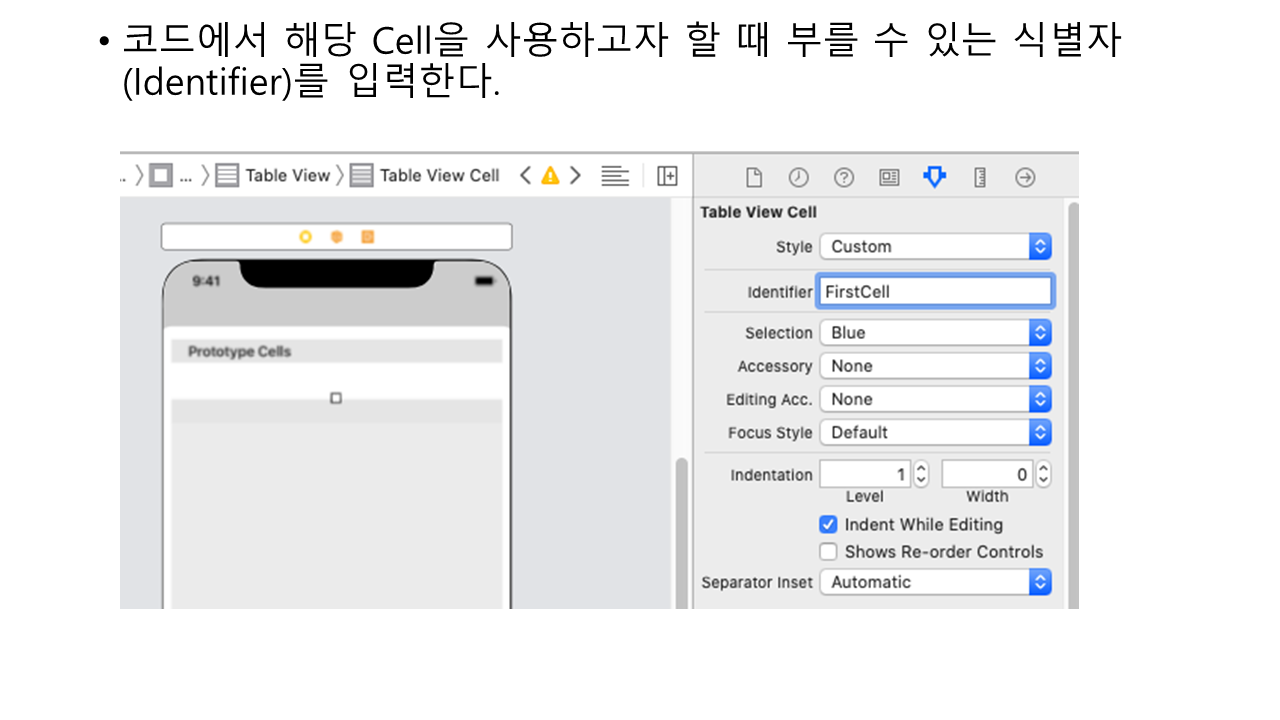Open the File inspector tab
The image size is (1280, 720).
coord(754,177)
